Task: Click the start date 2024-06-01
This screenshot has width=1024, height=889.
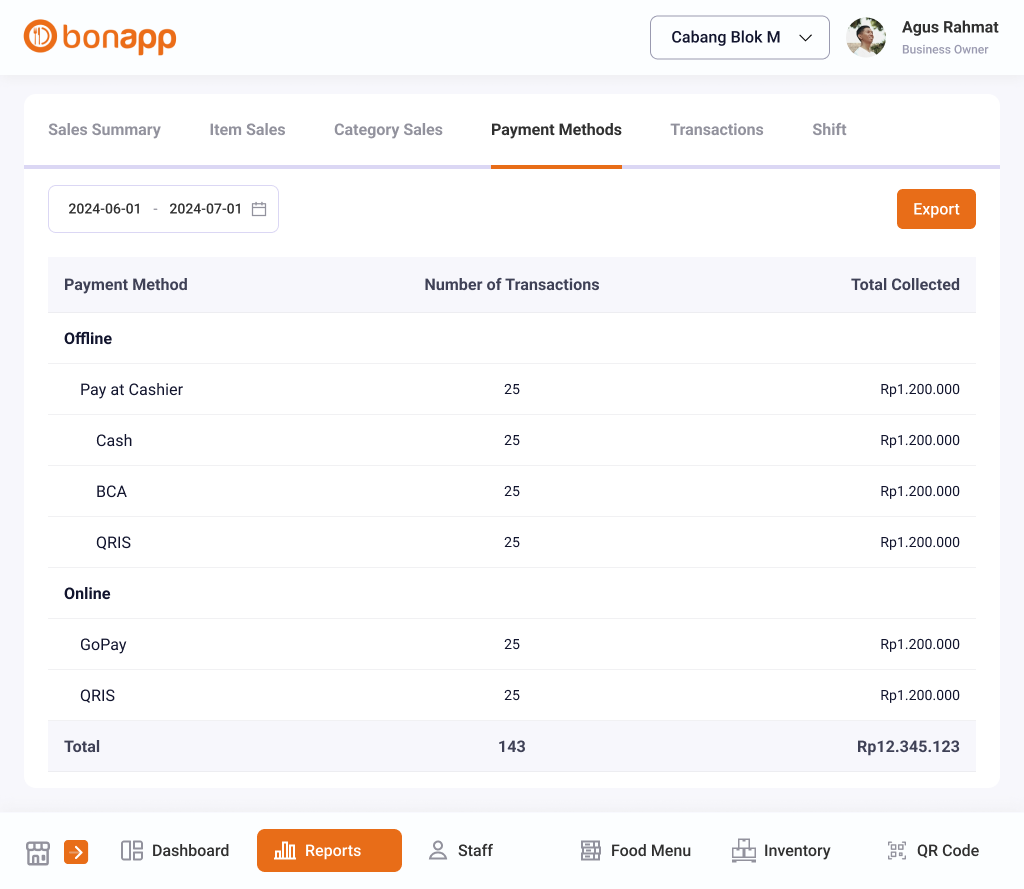Action: 104,209
